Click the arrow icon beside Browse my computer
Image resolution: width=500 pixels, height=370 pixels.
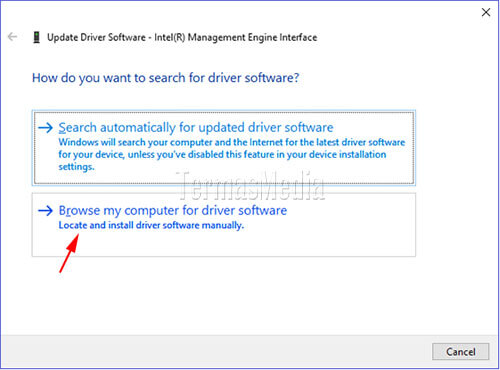pyautogui.click(x=45, y=211)
